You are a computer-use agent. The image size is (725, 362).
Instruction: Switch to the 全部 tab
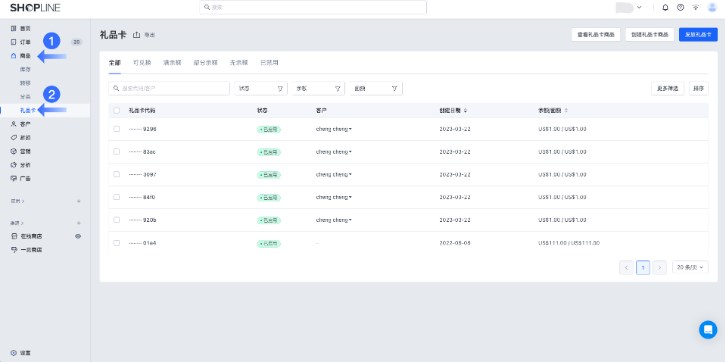[x=115, y=63]
